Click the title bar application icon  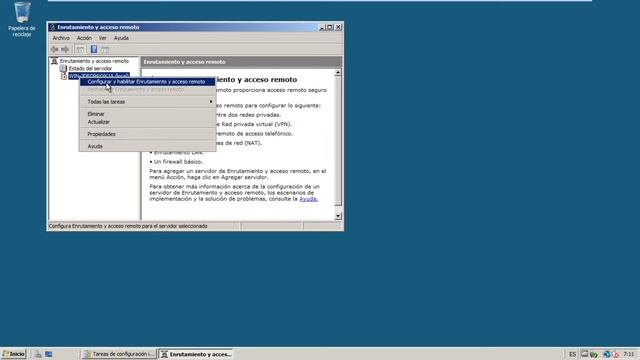pyautogui.click(x=52, y=27)
